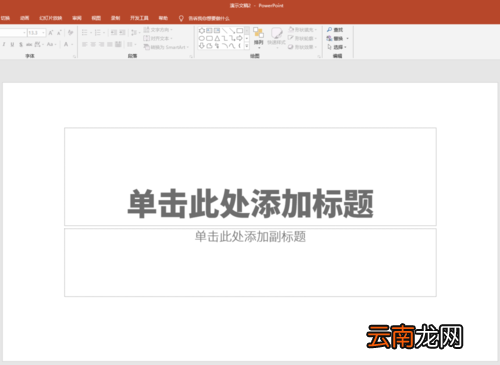This screenshot has height=365, width=500.
Task: Click the Tell Me search box
Action: [209, 18]
